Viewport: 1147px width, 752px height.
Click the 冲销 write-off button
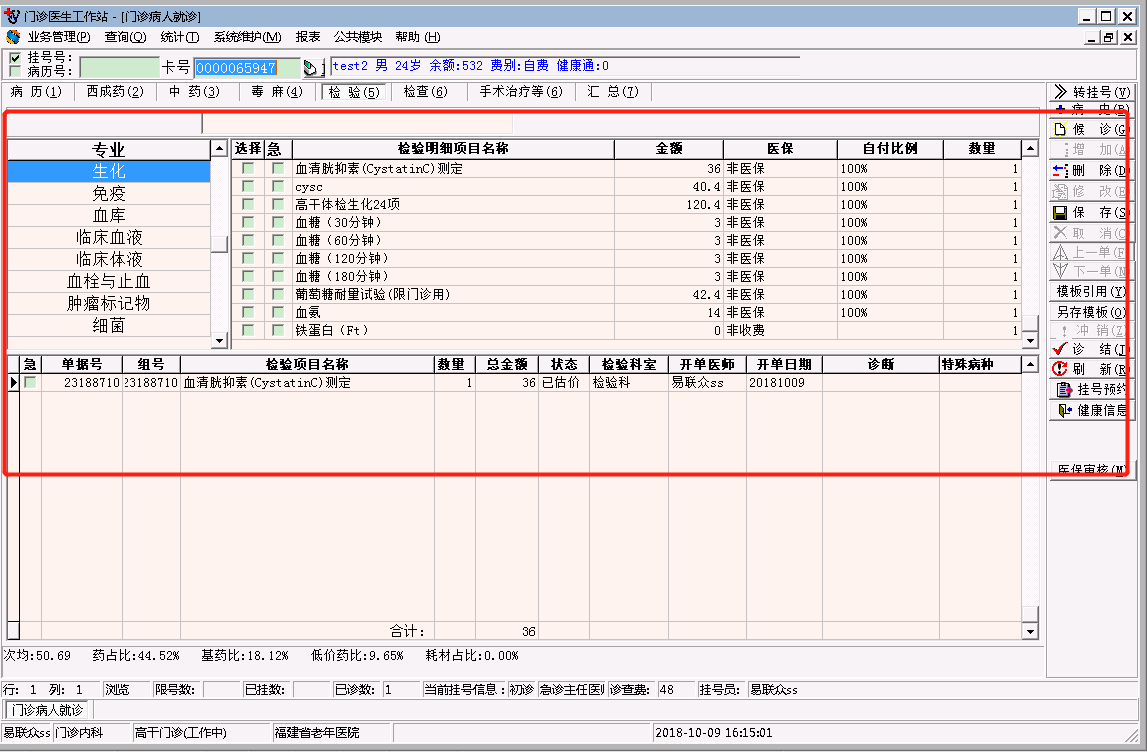[x=1091, y=331]
